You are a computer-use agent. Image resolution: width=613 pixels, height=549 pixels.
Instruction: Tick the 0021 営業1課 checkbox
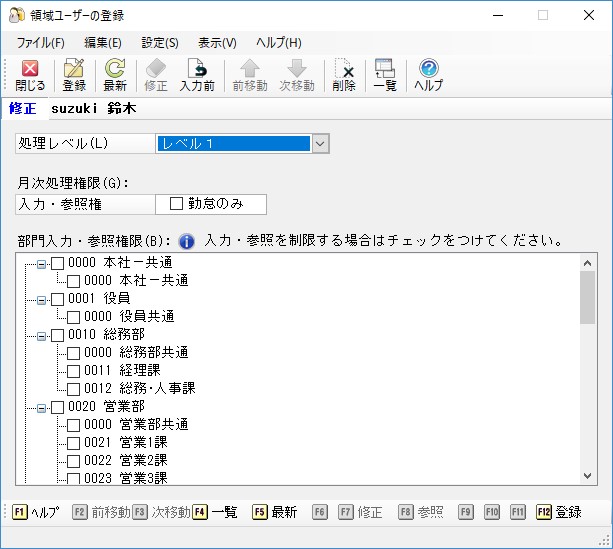pos(73,443)
